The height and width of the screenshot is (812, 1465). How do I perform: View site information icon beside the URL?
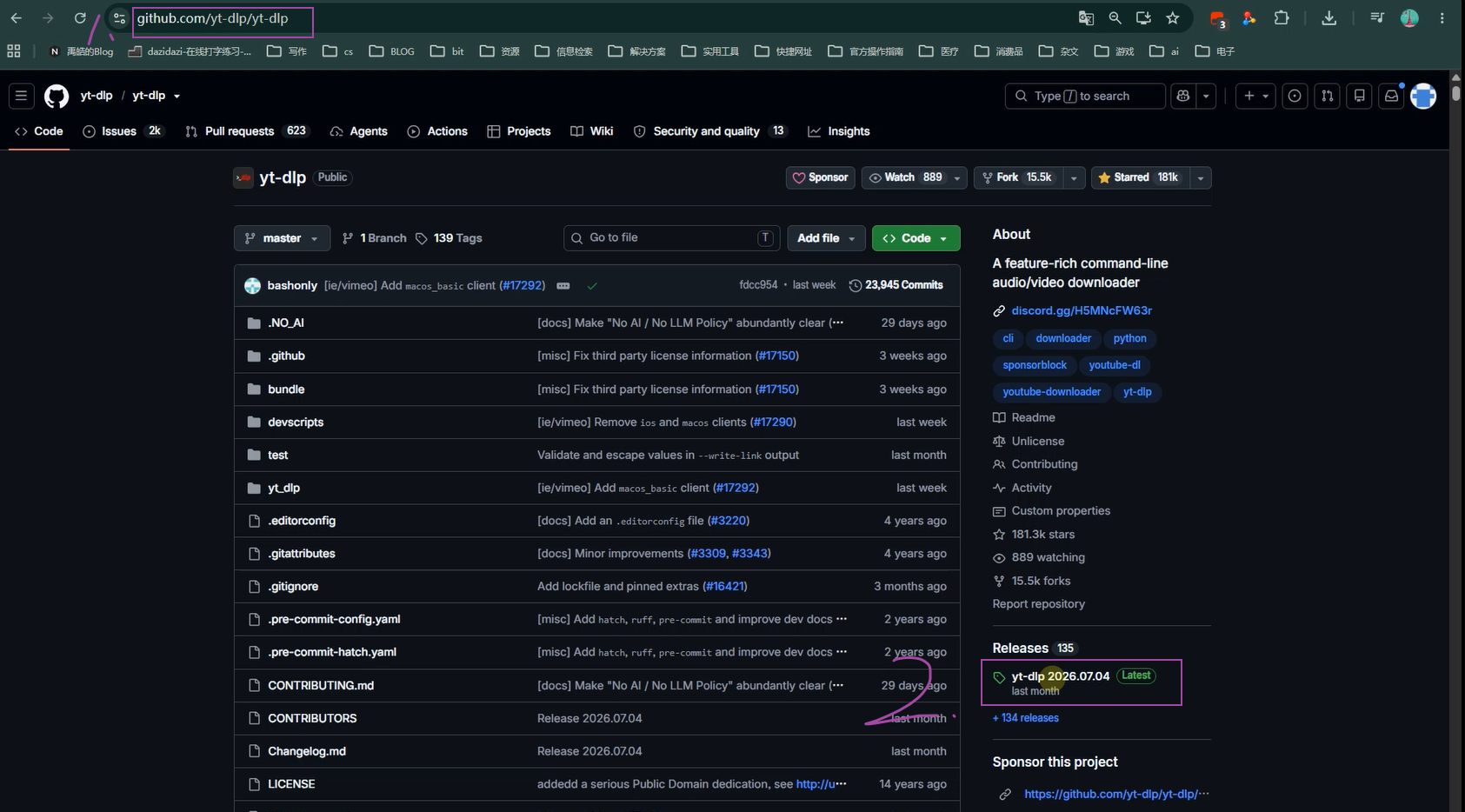pos(119,18)
